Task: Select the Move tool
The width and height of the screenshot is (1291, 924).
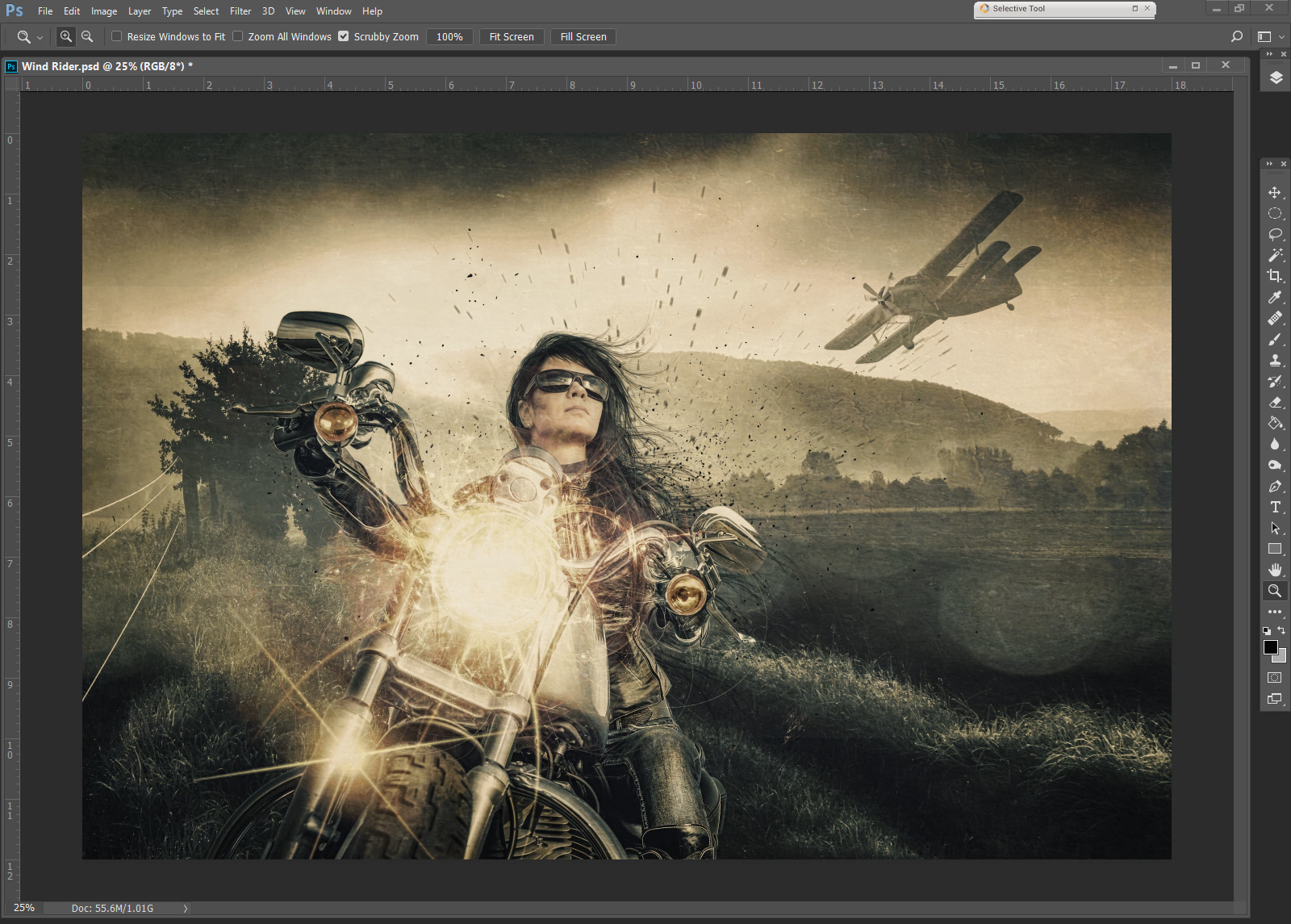Action: [1275, 192]
